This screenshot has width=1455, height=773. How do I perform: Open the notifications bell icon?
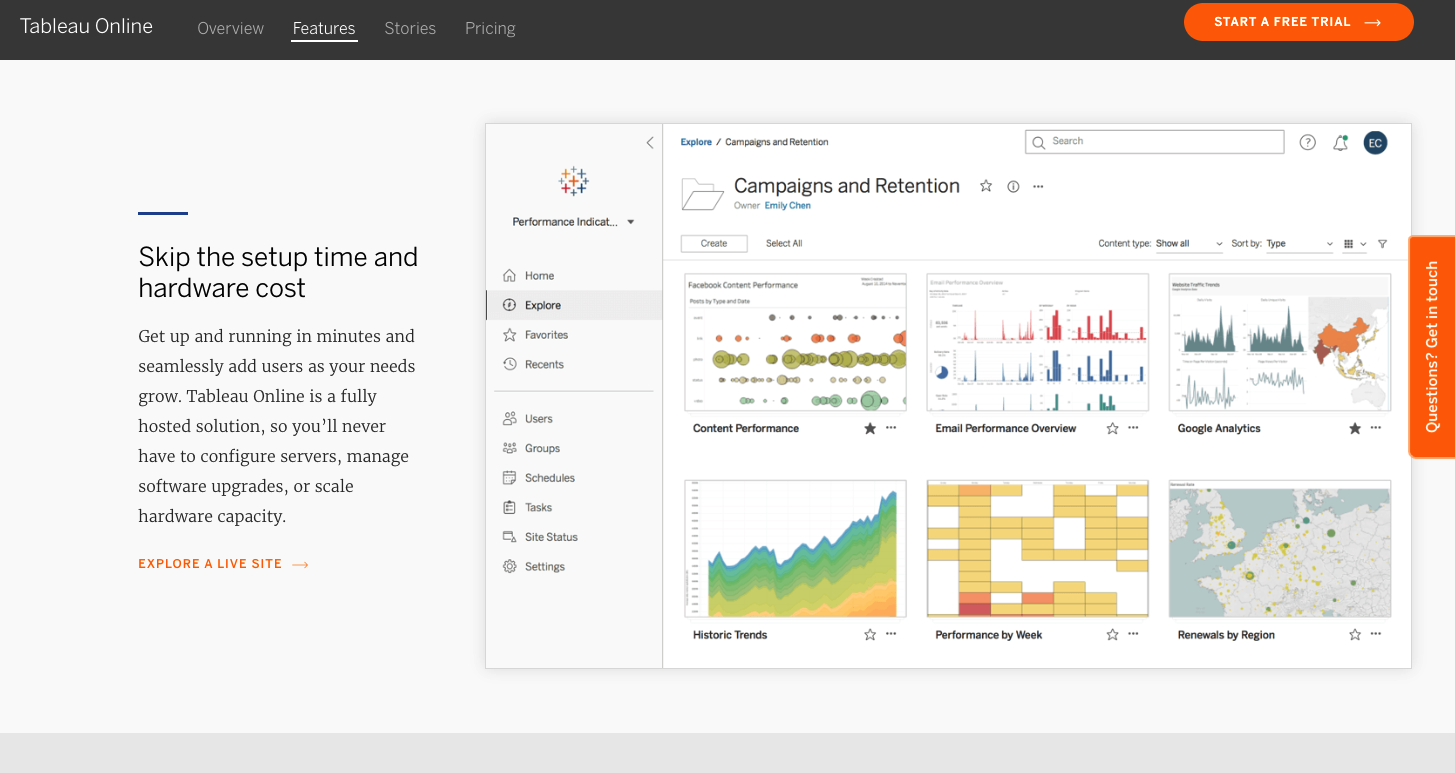[x=1341, y=143]
